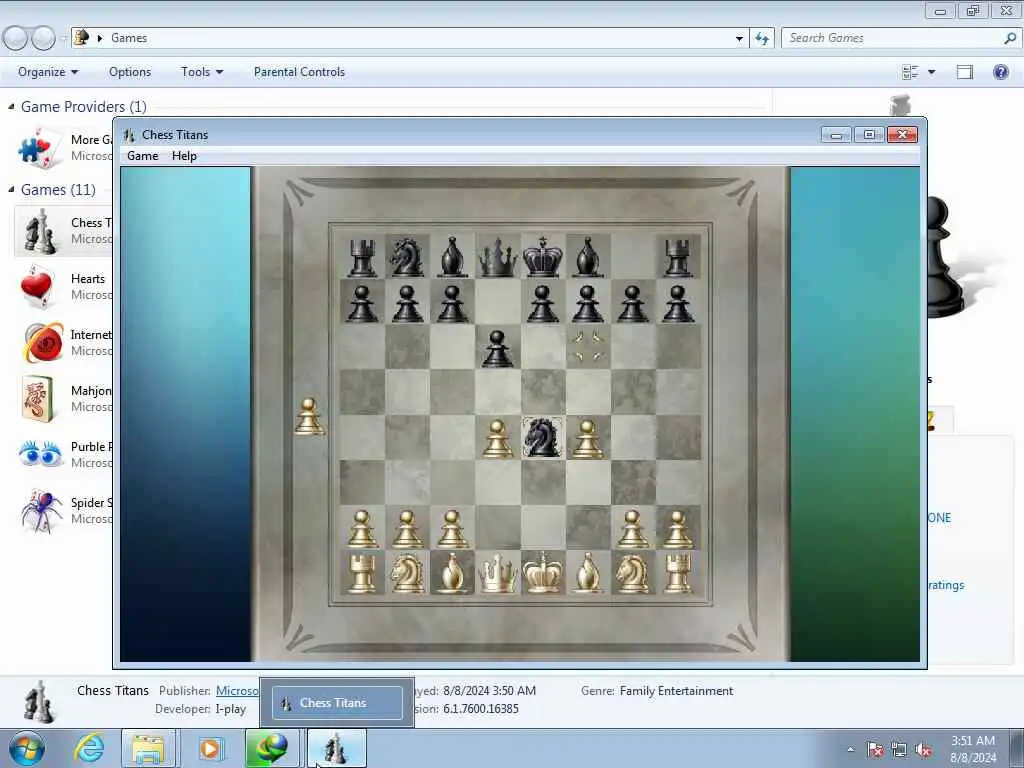Click the taskbar clock showing 3:51 AM

[x=973, y=749]
